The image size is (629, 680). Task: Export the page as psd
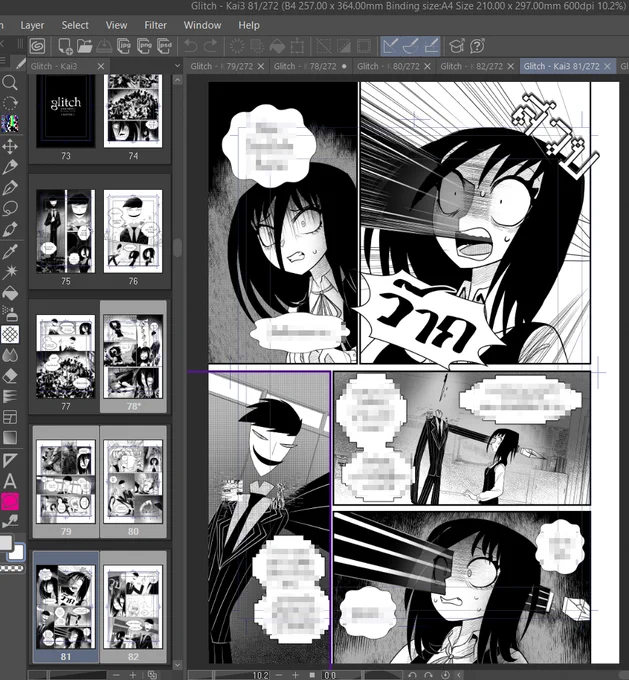(x=164, y=46)
